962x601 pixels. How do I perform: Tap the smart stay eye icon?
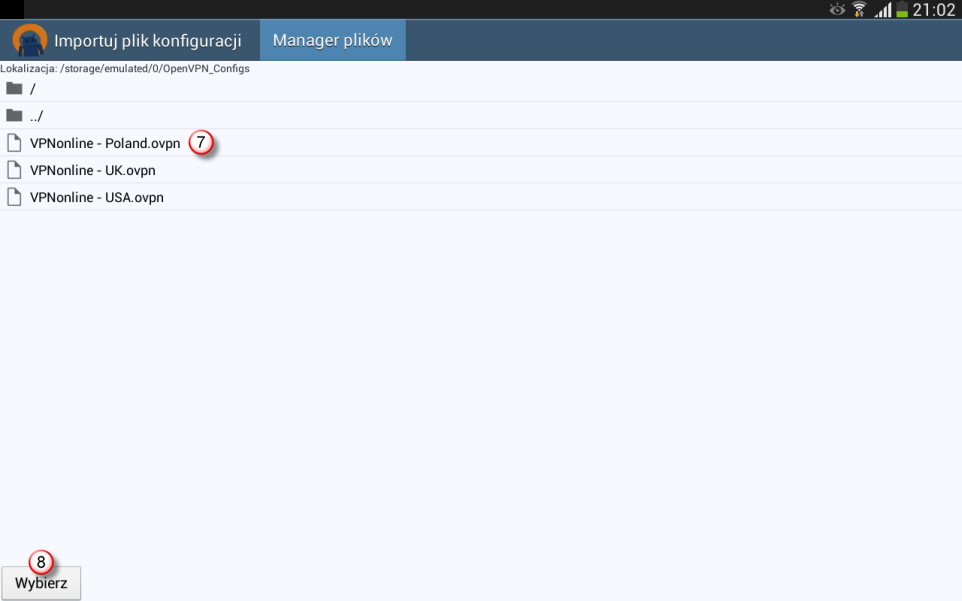pyautogui.click(x=837, y=9)
